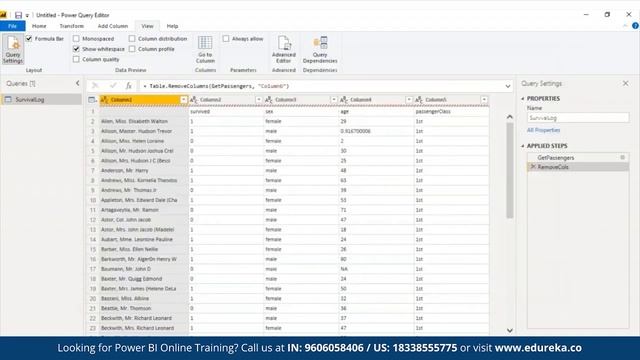
Task: Collapse the Queries pane
Action: pos(78,83)
